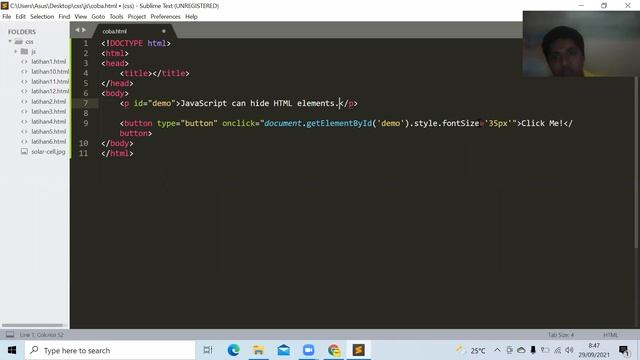Viewport: 640px width, 360px height.
Task: Open the Wi-Fi network tray icon
Action: [558, 350]
